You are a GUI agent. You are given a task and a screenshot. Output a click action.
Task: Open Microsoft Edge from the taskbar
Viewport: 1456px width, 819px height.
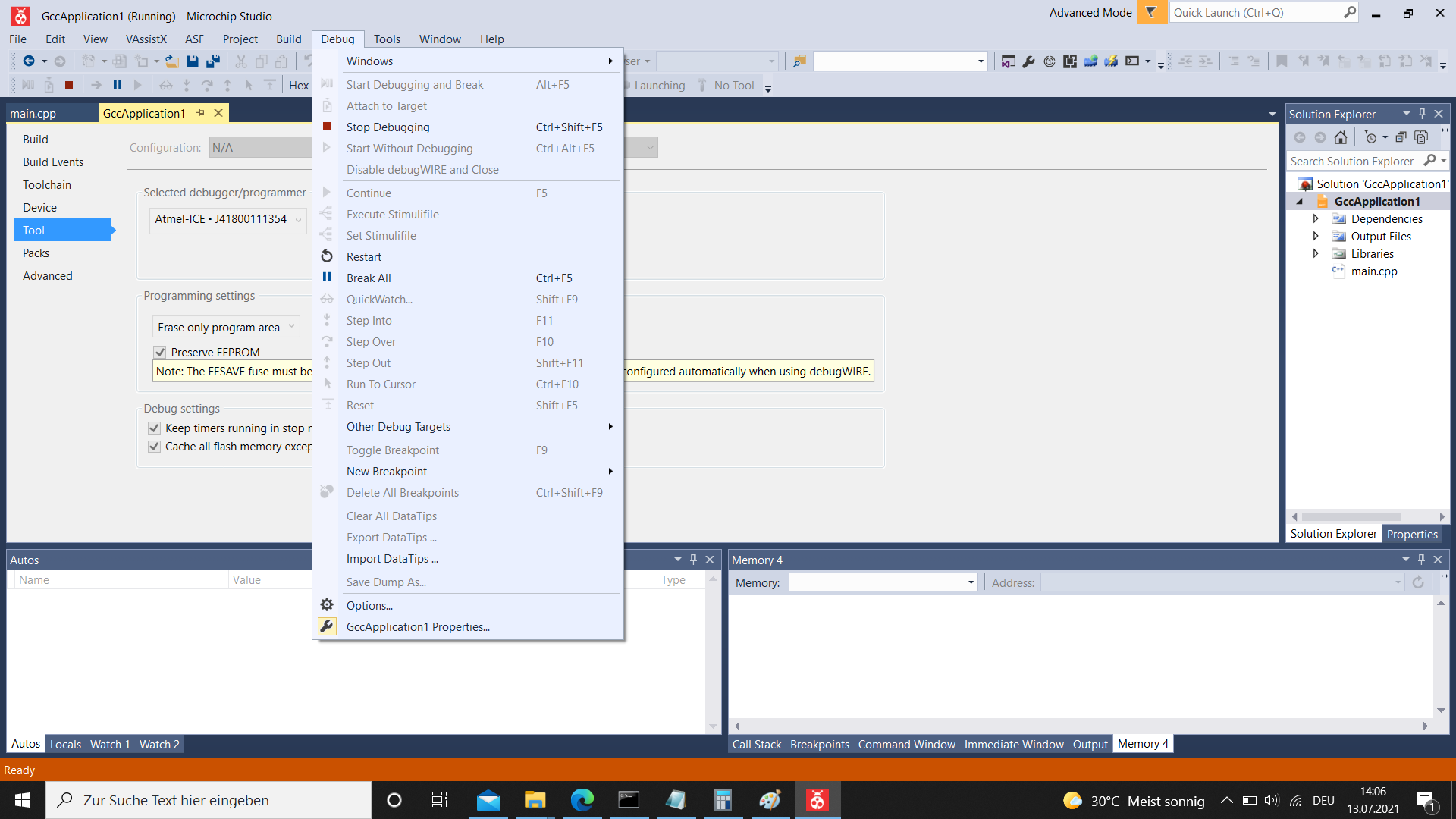(x=582, y=800)
